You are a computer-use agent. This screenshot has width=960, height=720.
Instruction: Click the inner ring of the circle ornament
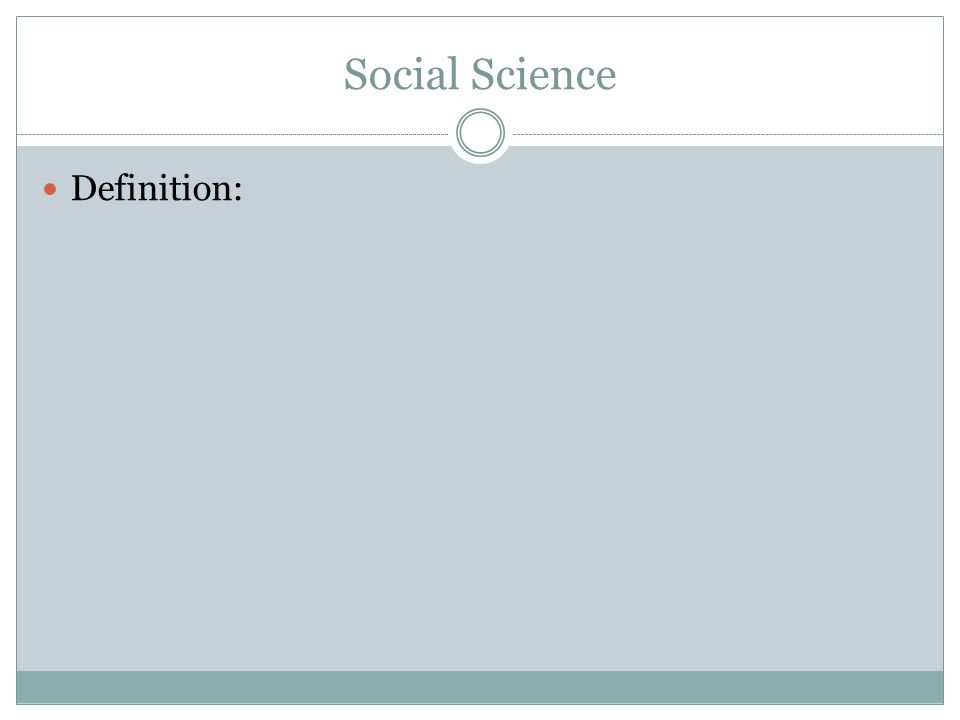pos(481,133)
